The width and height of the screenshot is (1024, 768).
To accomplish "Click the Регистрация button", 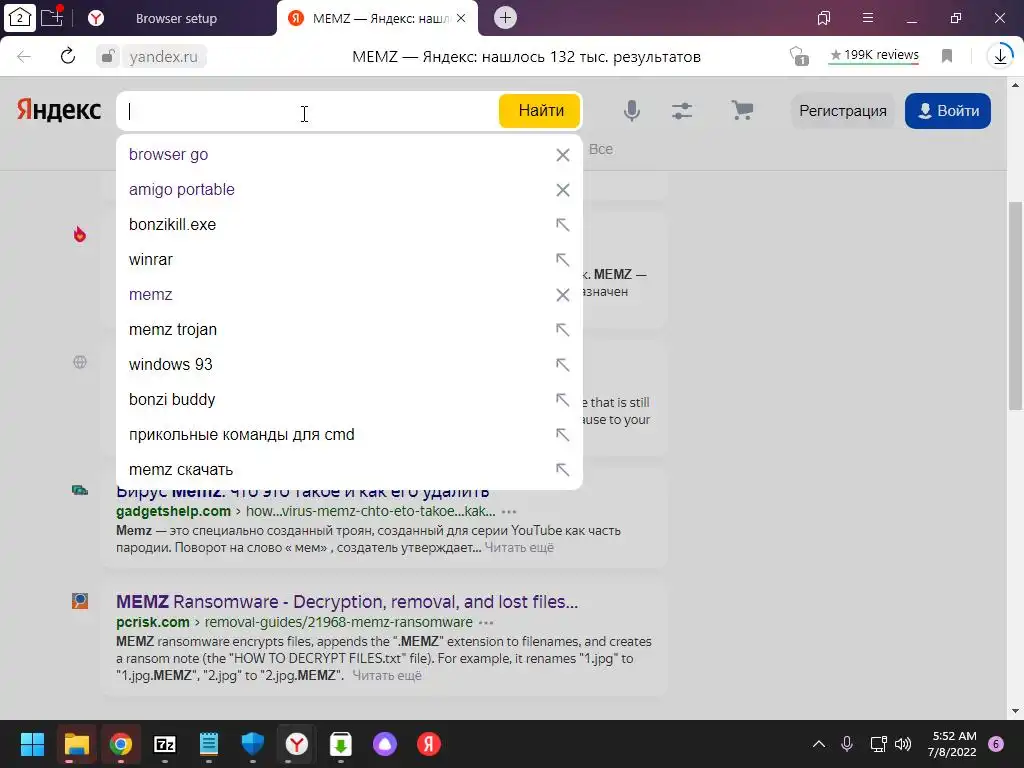I will [842, 111].
